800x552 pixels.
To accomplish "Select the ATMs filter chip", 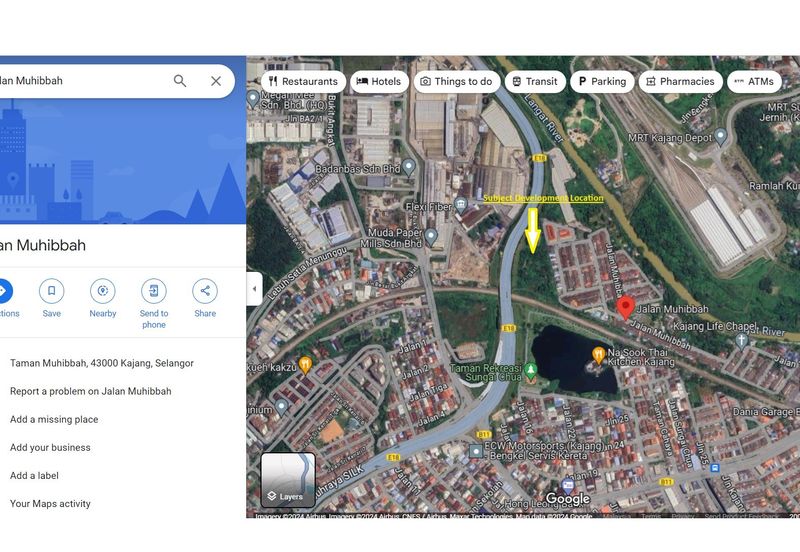I will pyautogui.click(x=753, y=82).
